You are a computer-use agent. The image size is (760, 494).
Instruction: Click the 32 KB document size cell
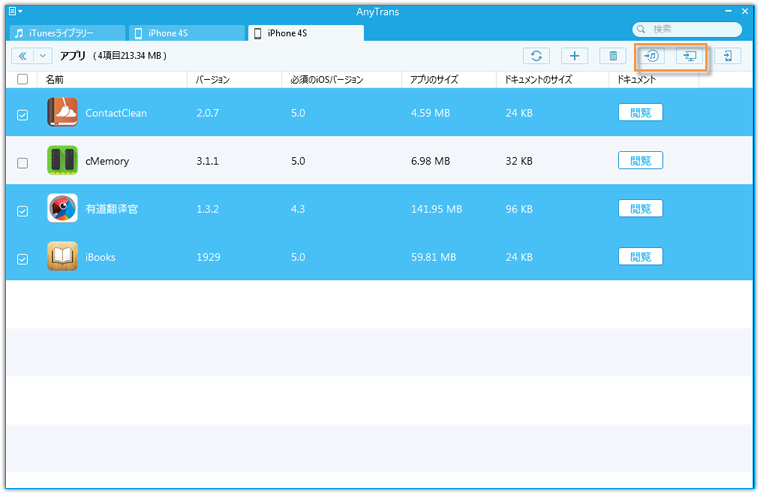coord(519,161)
